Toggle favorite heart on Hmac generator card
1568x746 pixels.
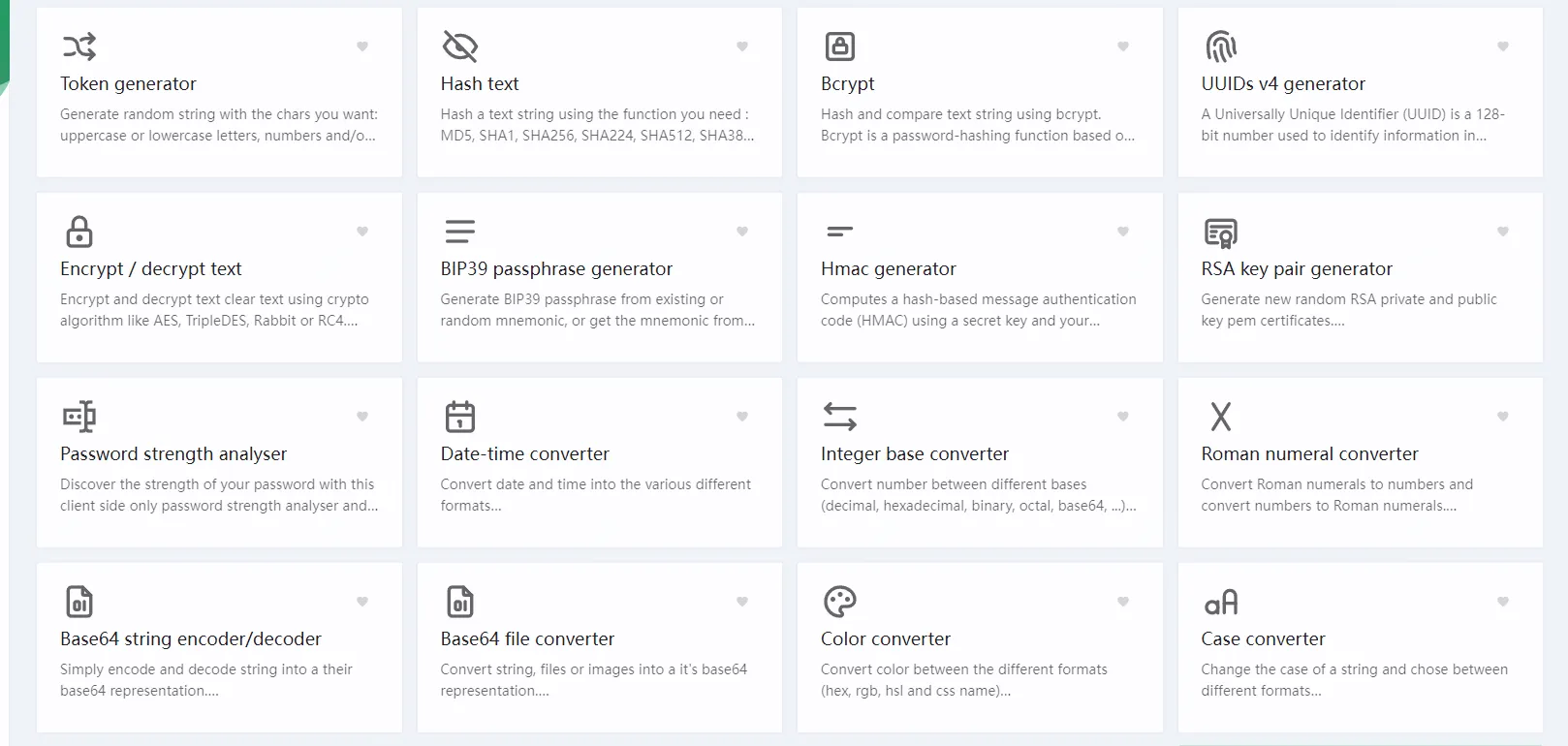[1123, 232]
